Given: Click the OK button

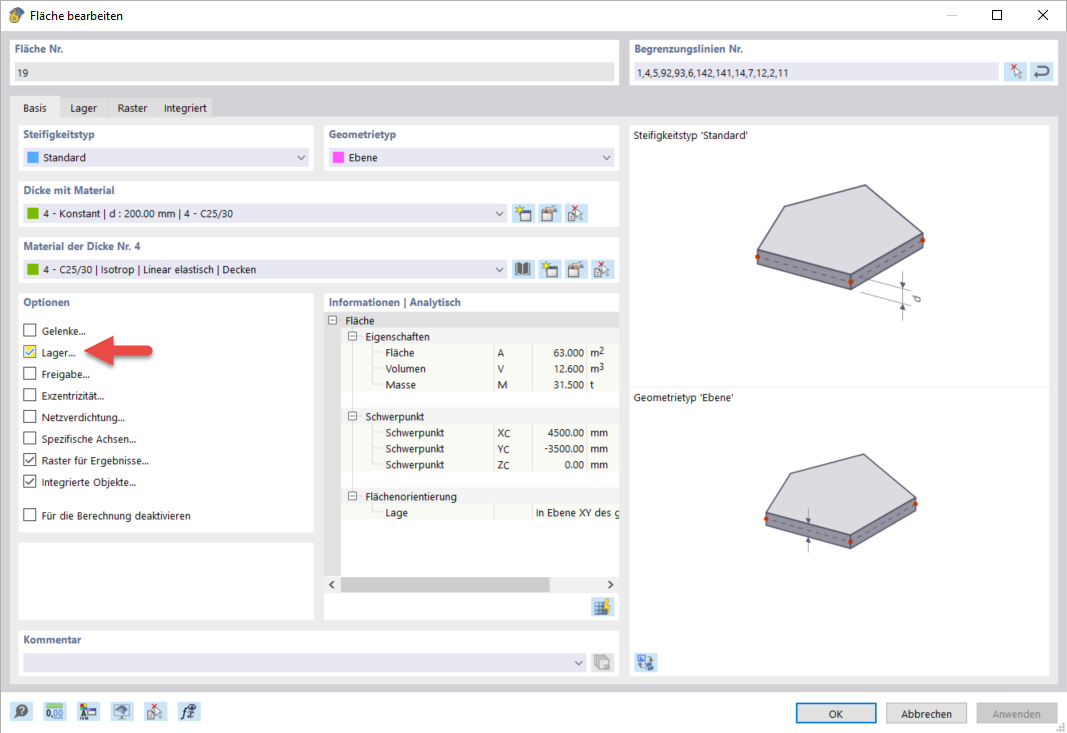Looking at the screenshot, I should (x=836, y=713).
